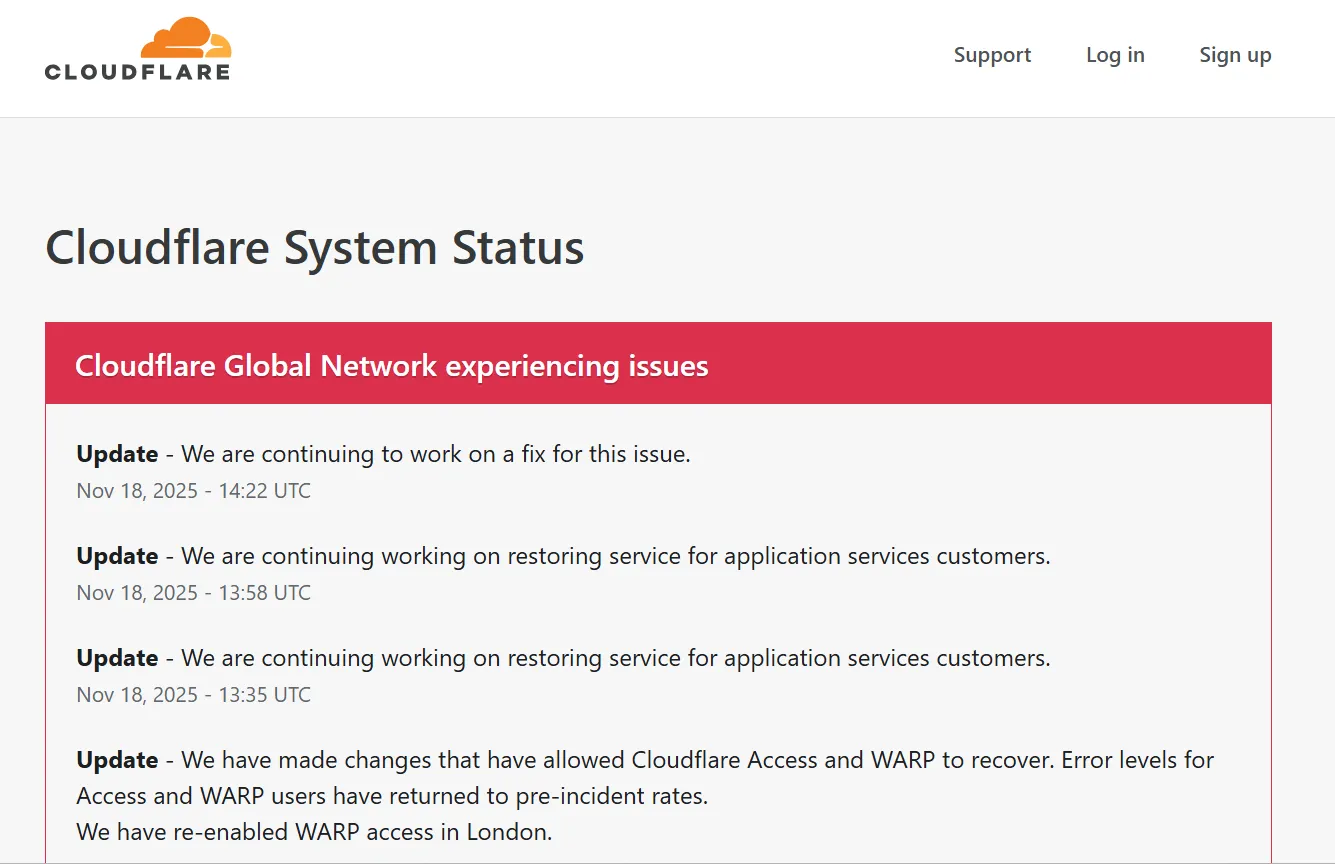1335x864 pixels.
Task: Open the Cloudflare Global Network incident title
Action: tap(391, 366)
